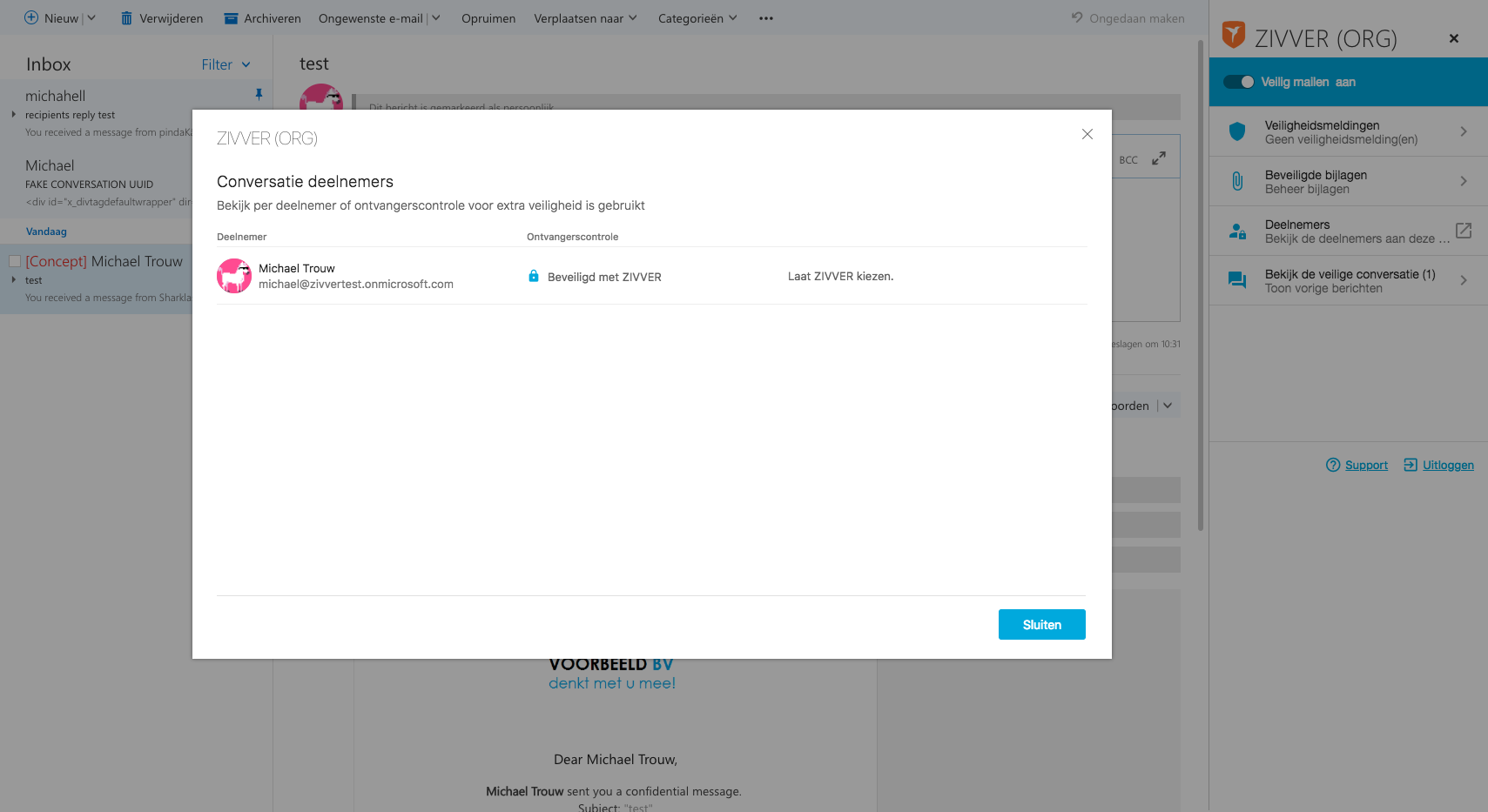Click the Deelnemer column header
Screen dimensions: 1488x812
pyautogui.click(x=242, y=237)
